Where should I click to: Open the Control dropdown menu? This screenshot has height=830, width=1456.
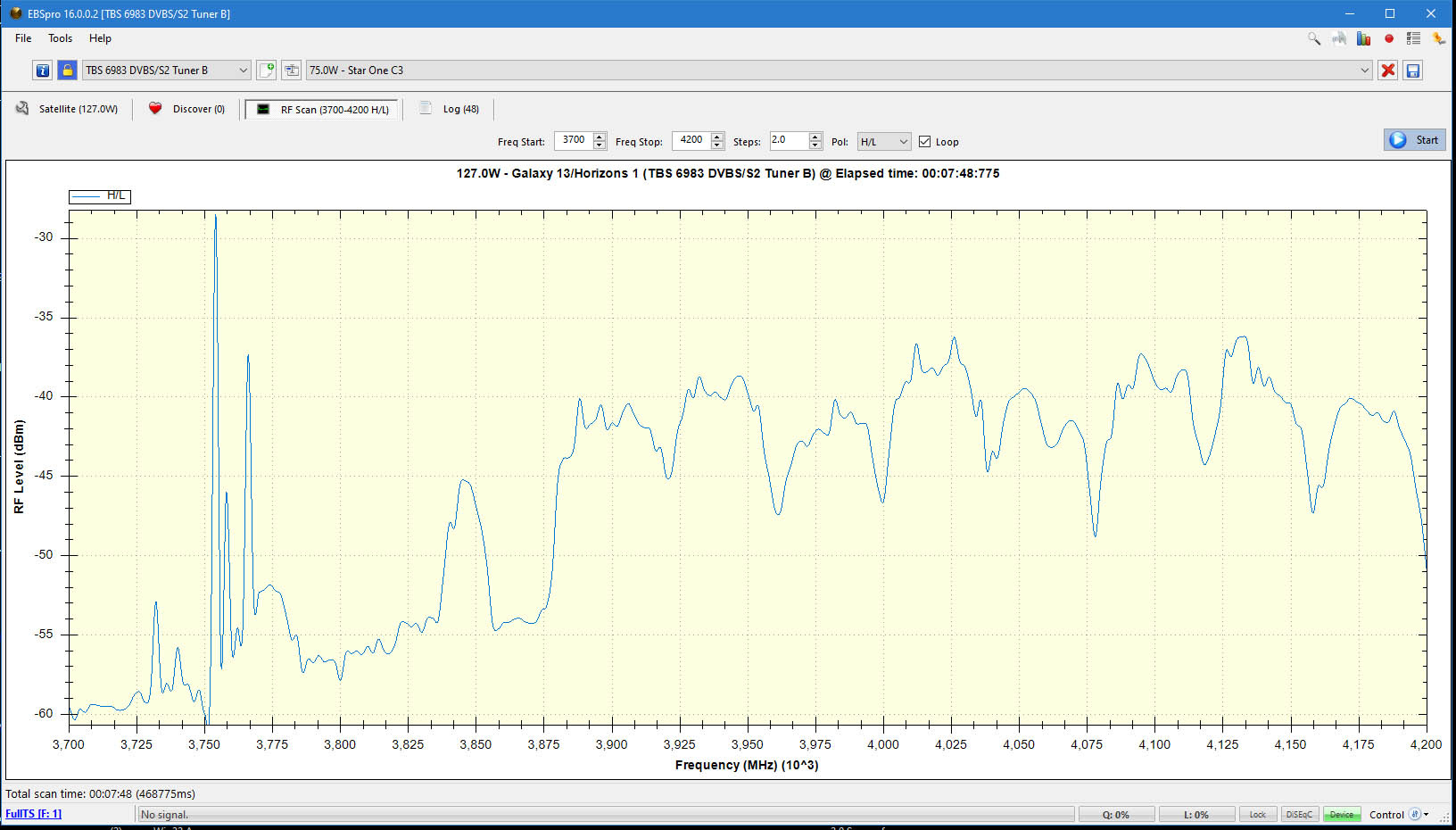(1399, 815)
